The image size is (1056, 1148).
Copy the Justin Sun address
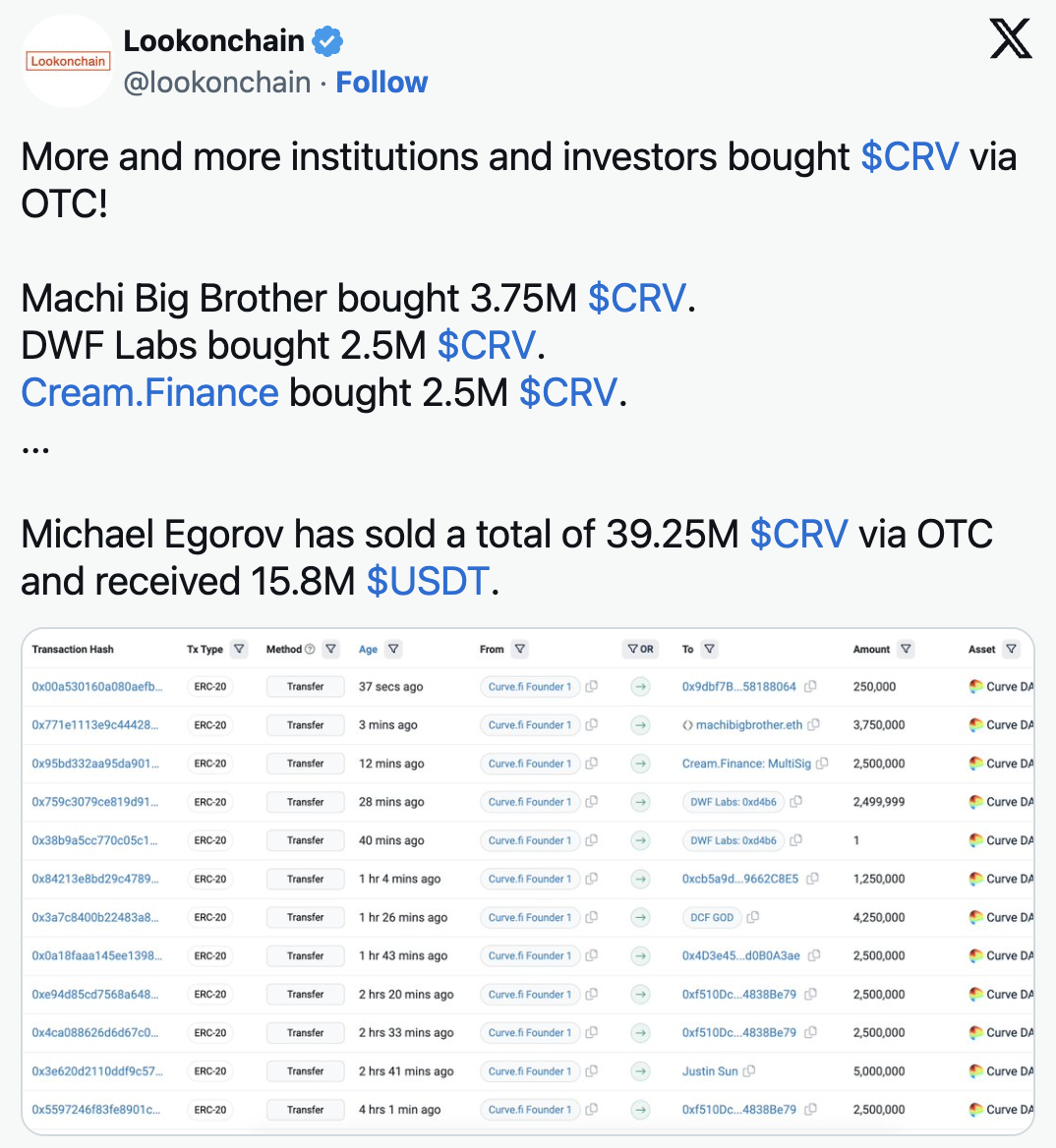click(x=749, y=1071)
